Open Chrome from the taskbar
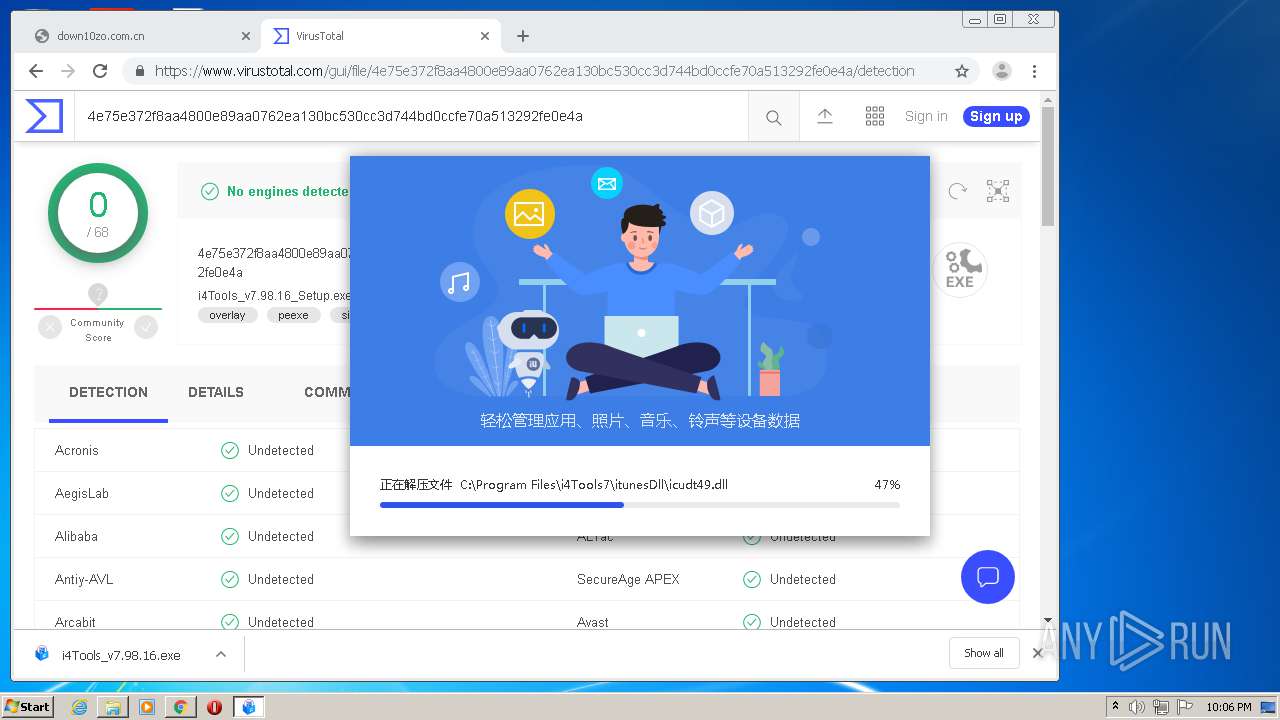Screen dimensions: 1280x720 tap(181, 707)
